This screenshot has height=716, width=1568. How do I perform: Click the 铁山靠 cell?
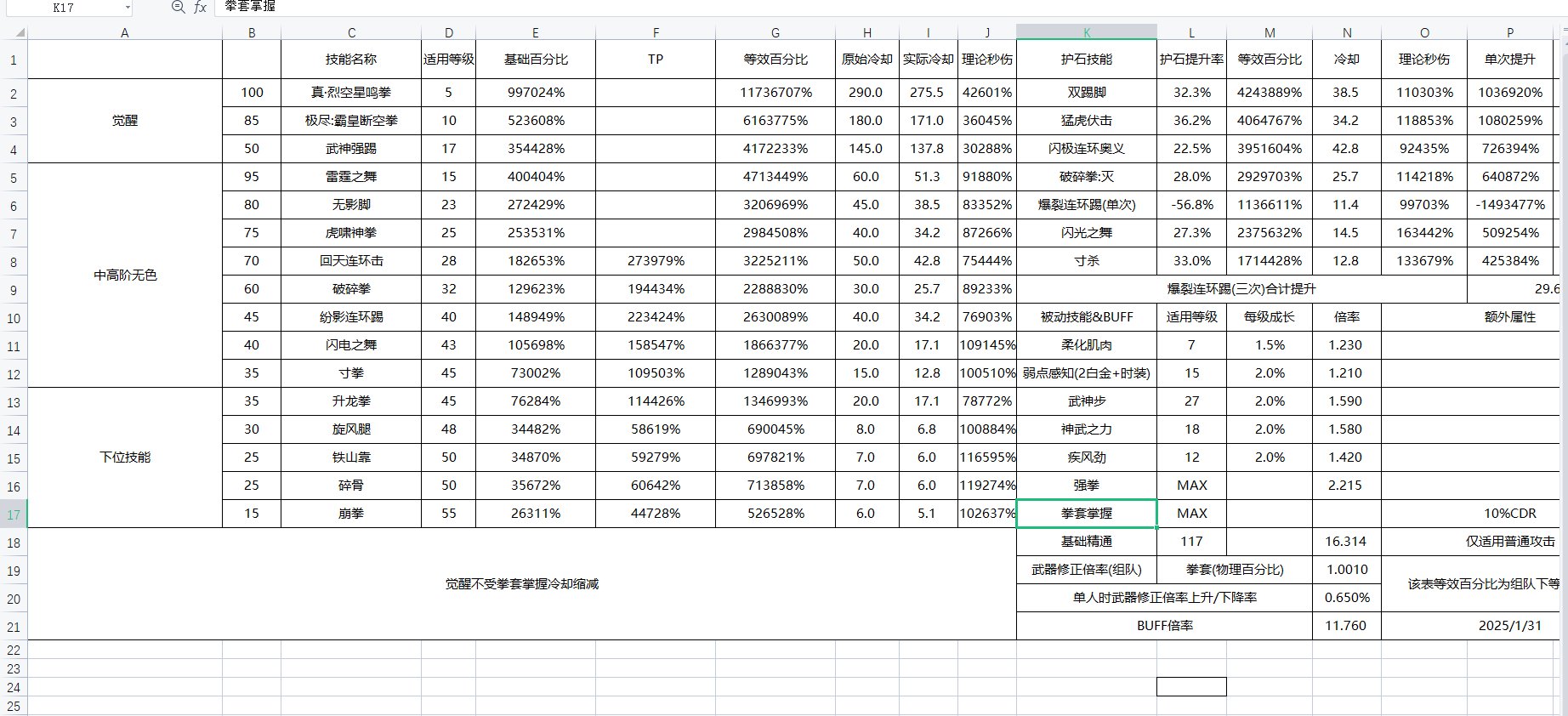pyautogui.click(x=351, y=457)
